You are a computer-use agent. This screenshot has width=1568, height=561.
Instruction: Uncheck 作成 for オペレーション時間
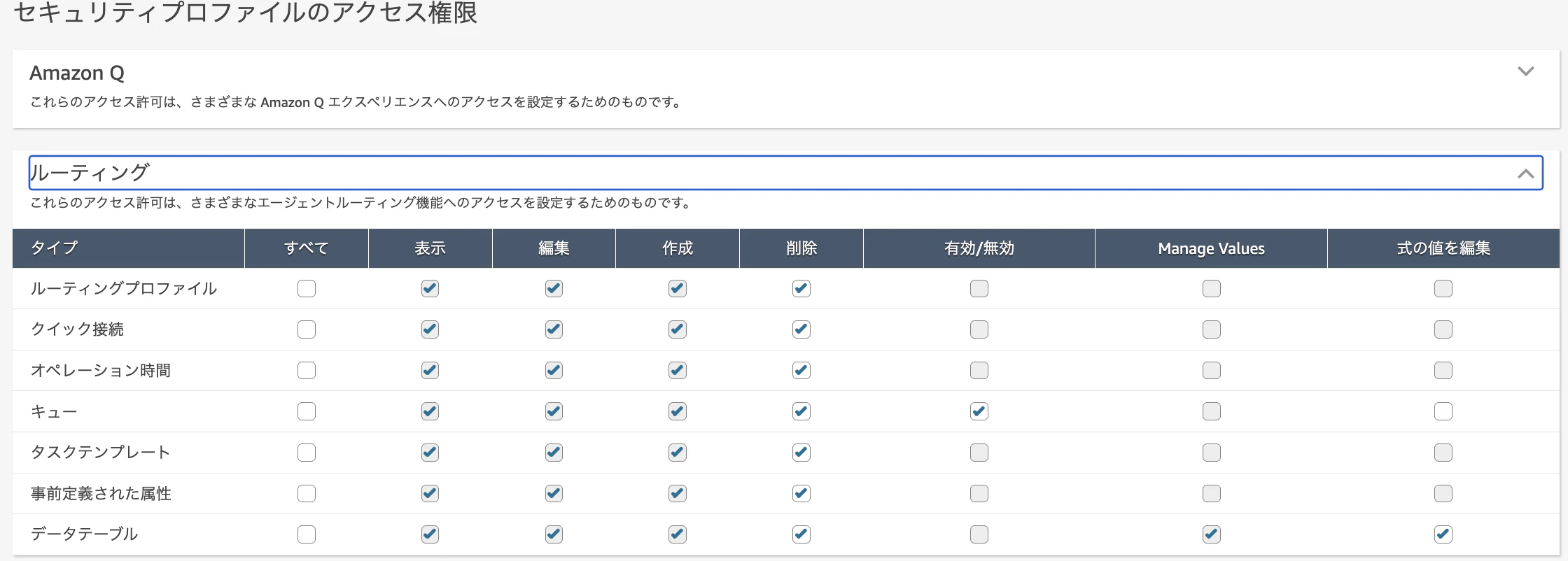(678, 370)
